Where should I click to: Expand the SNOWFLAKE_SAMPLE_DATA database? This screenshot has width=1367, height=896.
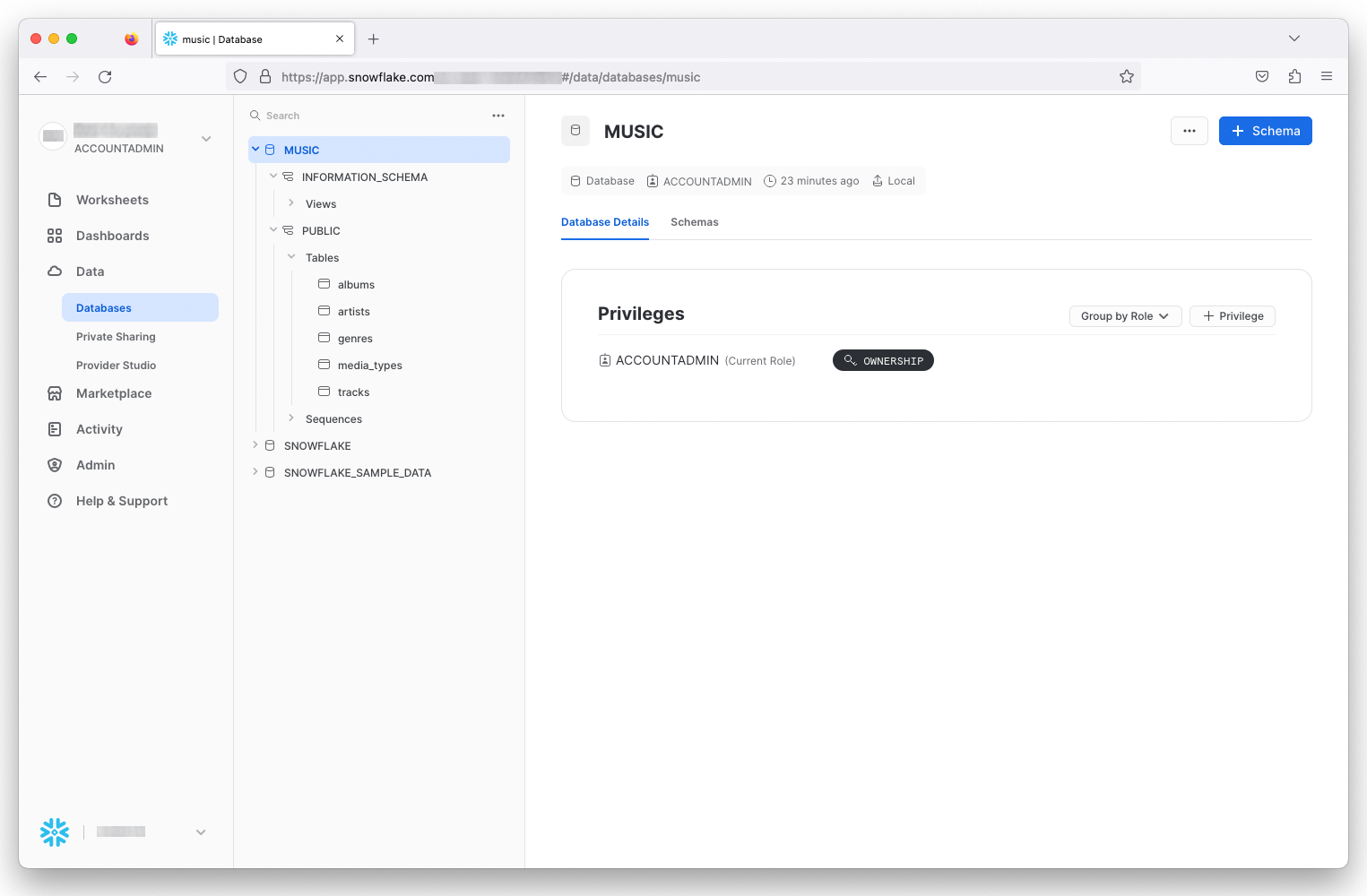click(x=255, y=470)
